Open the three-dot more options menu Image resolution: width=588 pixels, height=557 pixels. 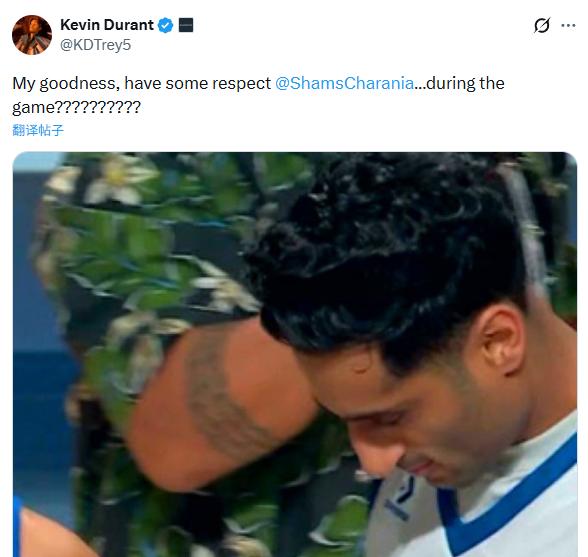(x=568, y=26)
